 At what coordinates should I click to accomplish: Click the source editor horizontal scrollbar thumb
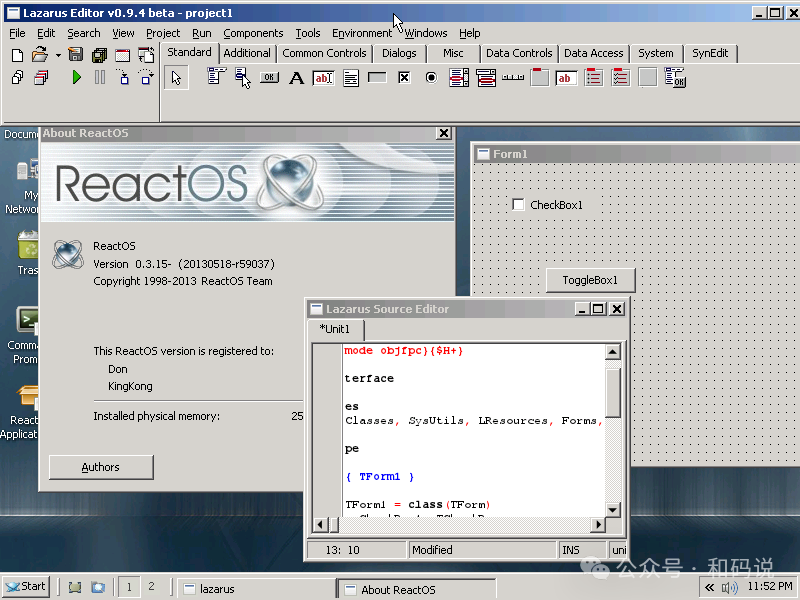point(334,524)
